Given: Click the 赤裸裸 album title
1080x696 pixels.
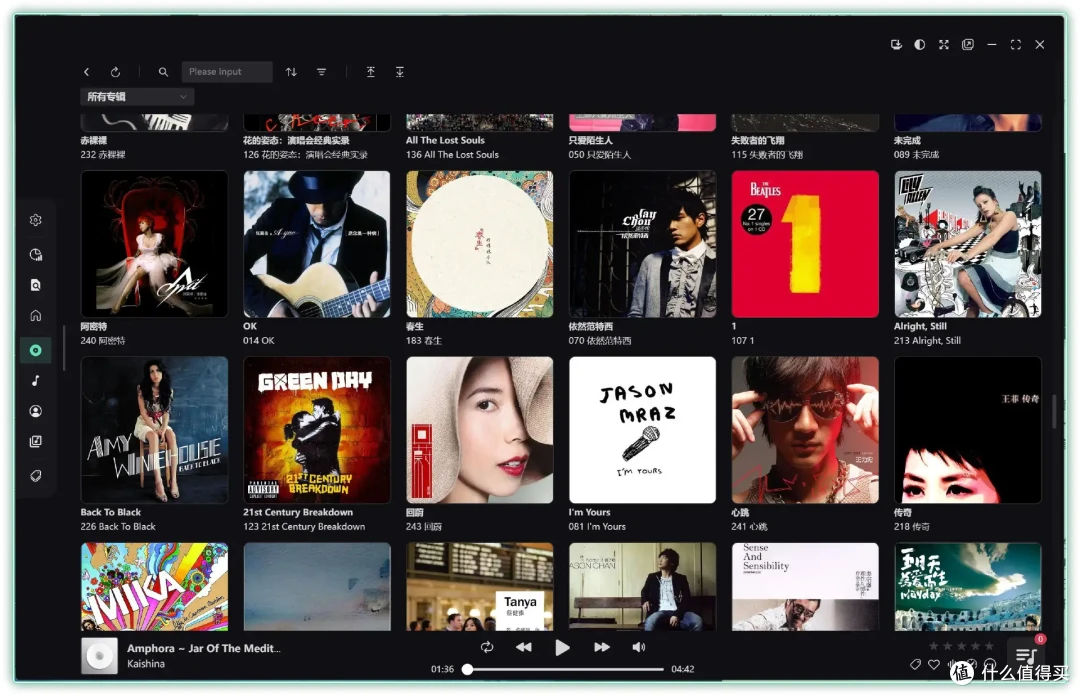Looking at the screenshot, I should point(94,140).
